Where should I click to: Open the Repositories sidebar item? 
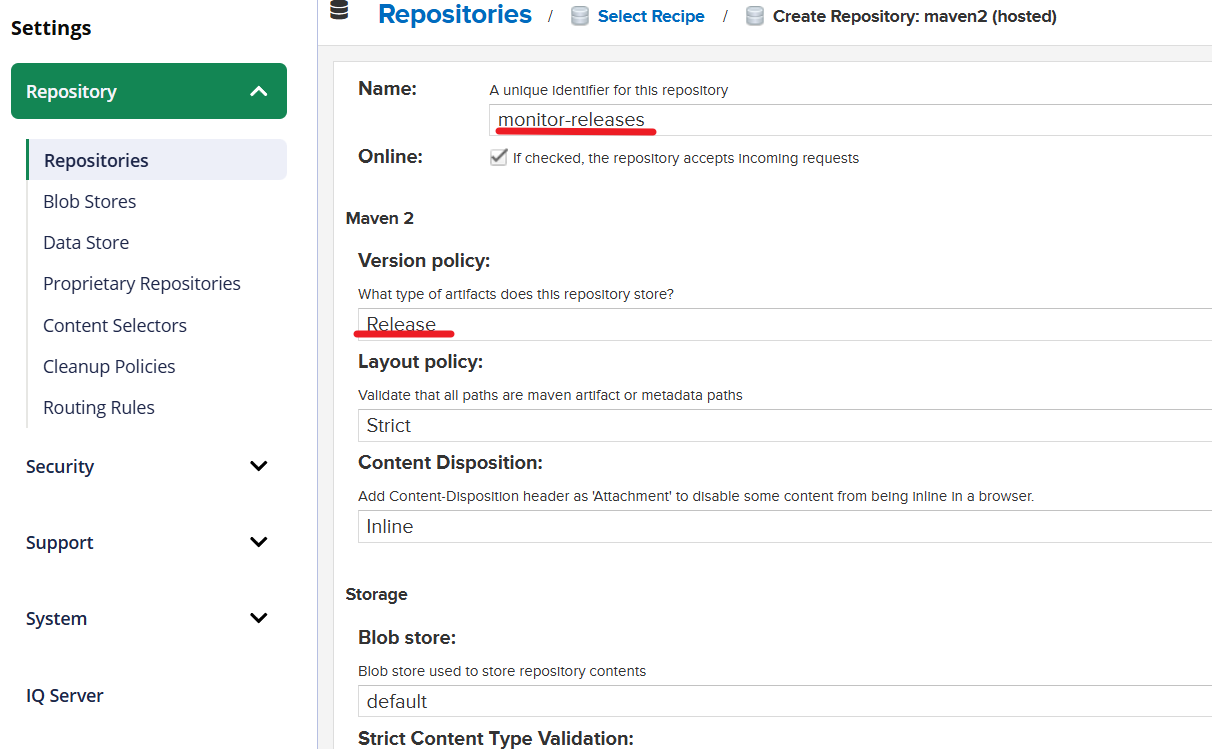click(x=157, y=160)
